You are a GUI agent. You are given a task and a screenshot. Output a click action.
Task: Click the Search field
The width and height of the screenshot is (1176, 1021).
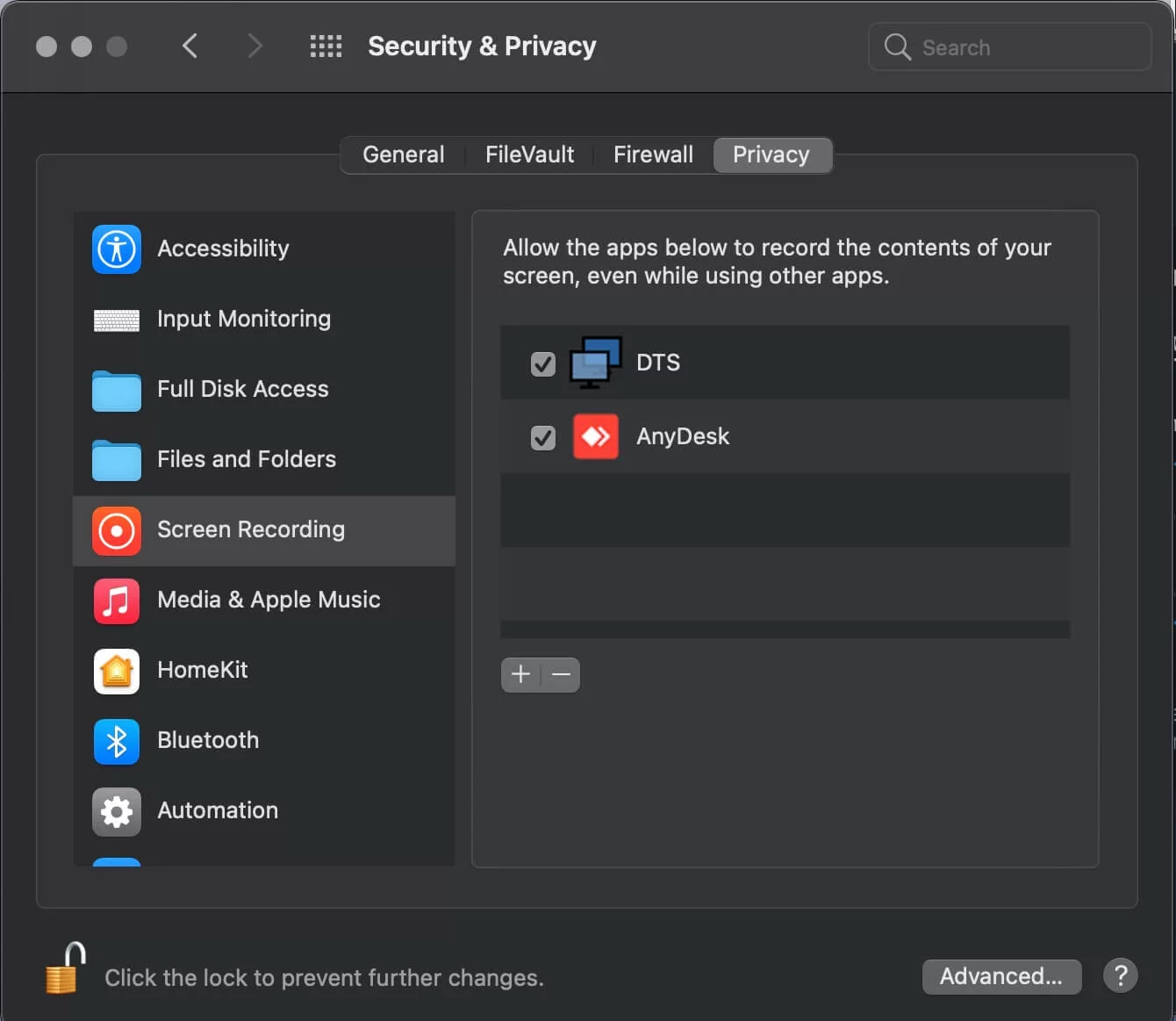pyautogui.click(x=1018, y=47)
